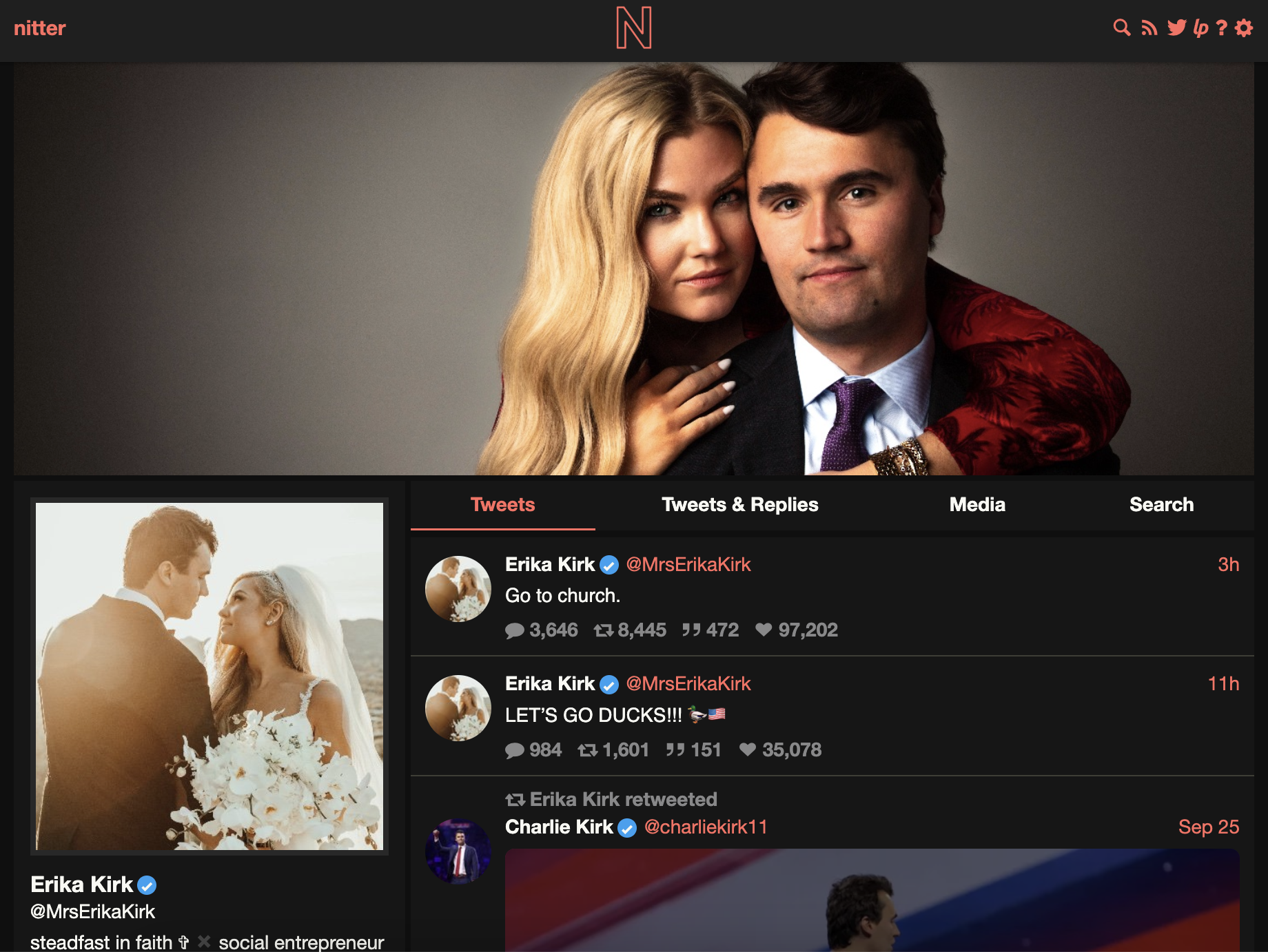Open profile on Twitter via bird icon
The width and height of the screenshot is (1268, 952).
click(1176, 28)
